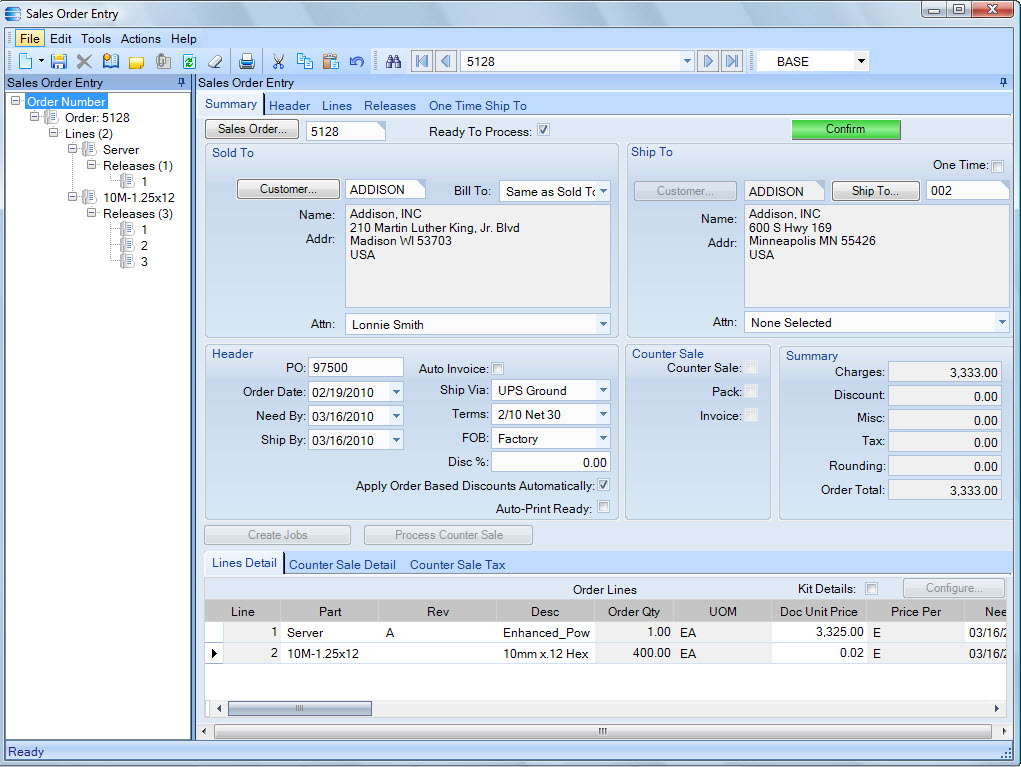Image resolution: width=1021 pixels, height=767 pixels.
Task: Open Ship To Attn None Selected dropdown
Action: (x=1001, y=322)
